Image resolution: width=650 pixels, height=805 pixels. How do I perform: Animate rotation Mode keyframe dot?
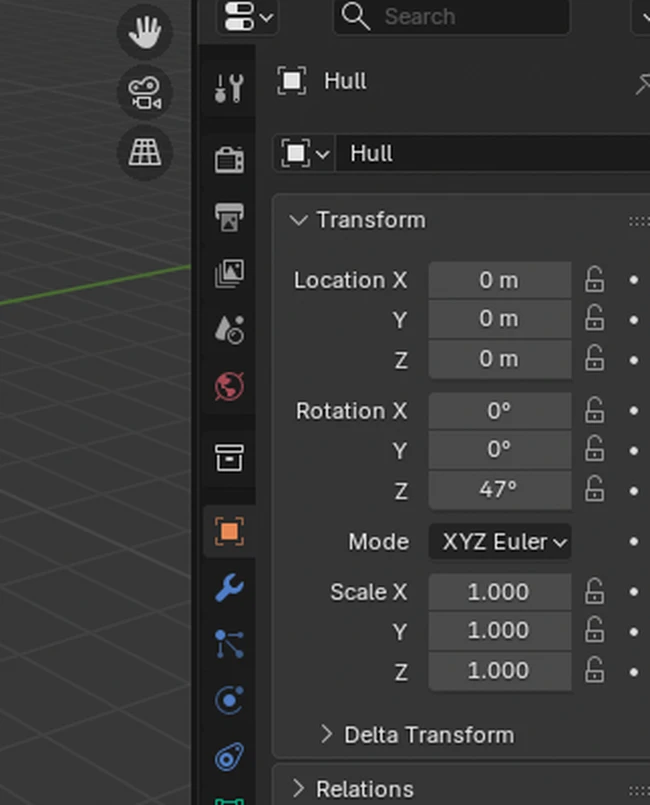[634, 542]
